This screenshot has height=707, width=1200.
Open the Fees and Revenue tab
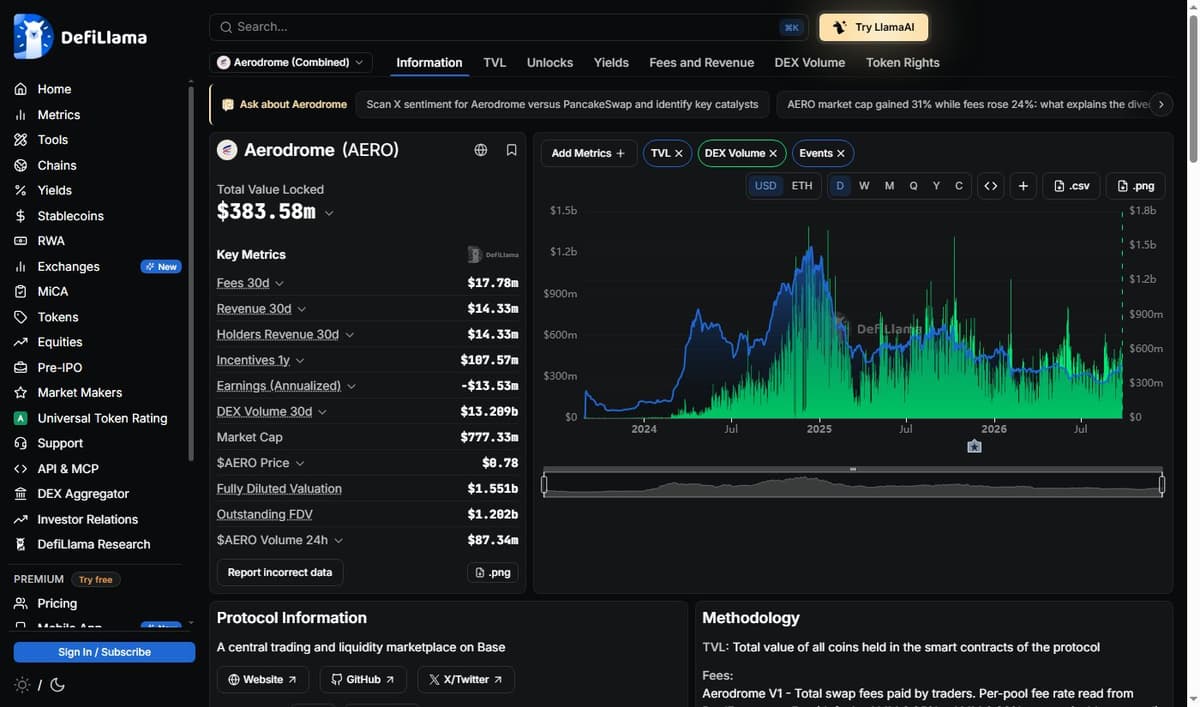point(701,62)
